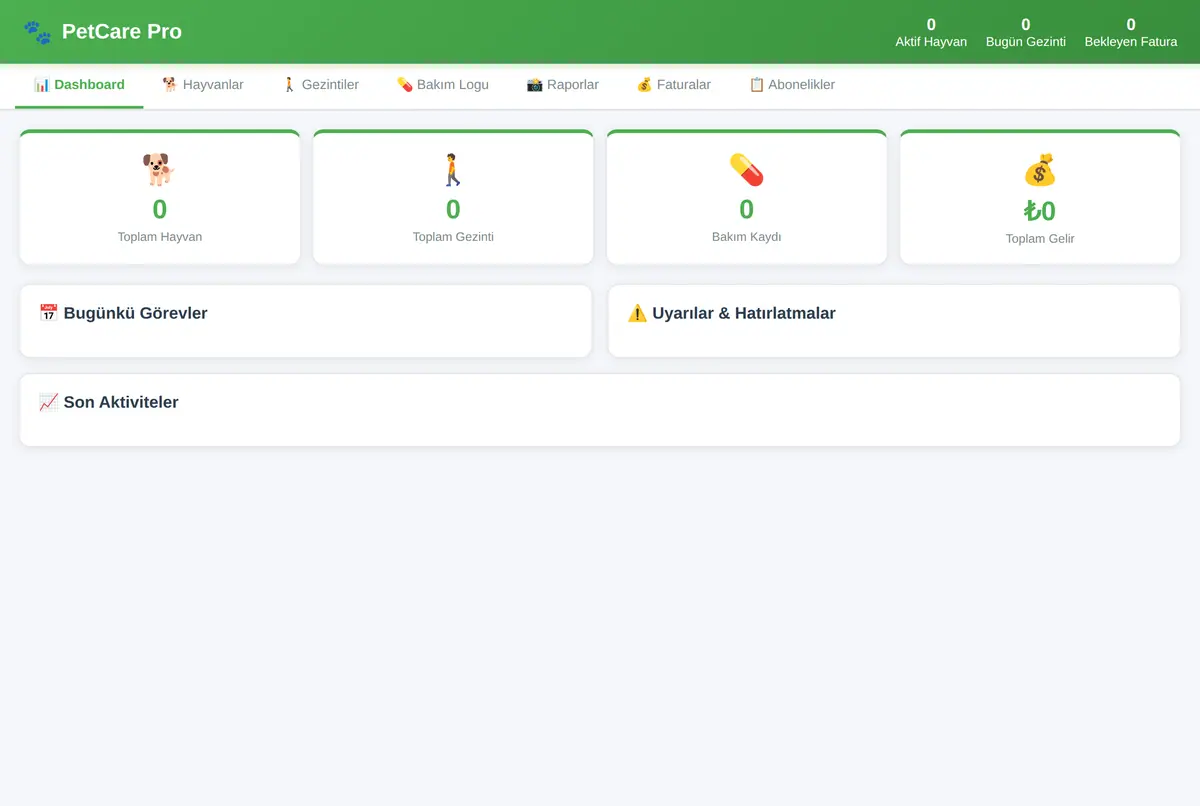The image size is (1200, 806).
Task: Click the dog icon on Toplam Hayvan card
Action: click(159, 170)
